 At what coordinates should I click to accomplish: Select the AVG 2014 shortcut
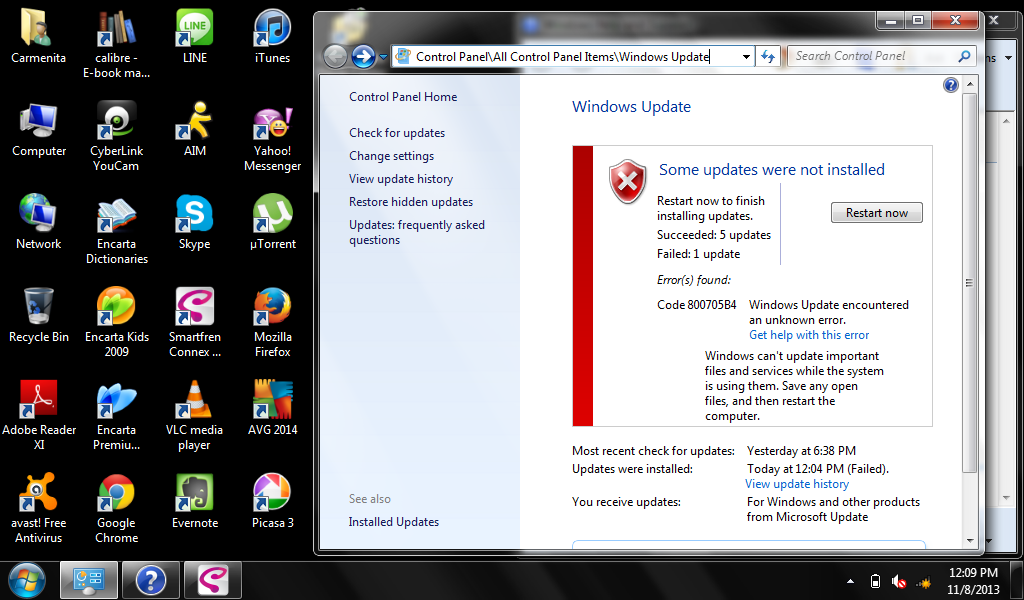(x=272, y=409)
